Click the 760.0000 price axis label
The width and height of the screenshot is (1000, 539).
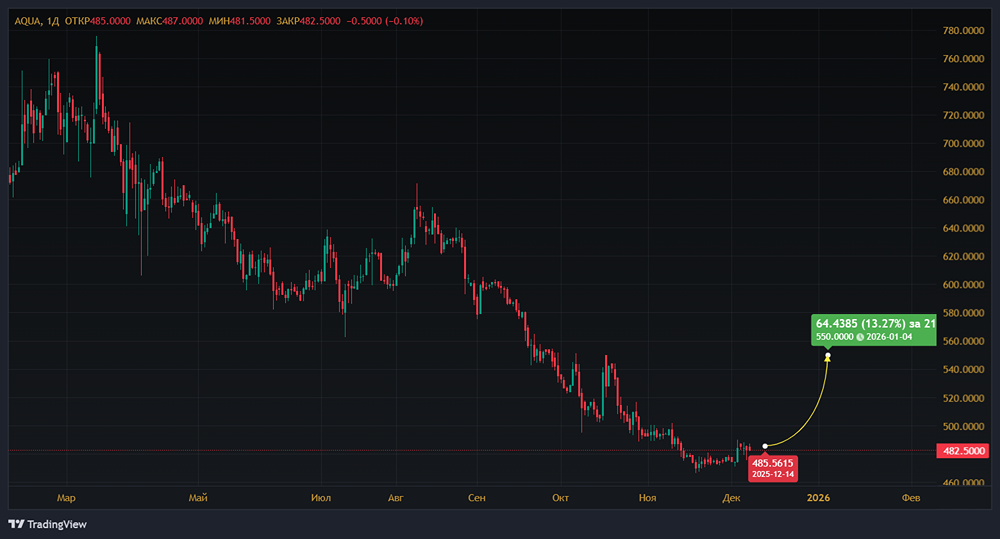(963, 59)
